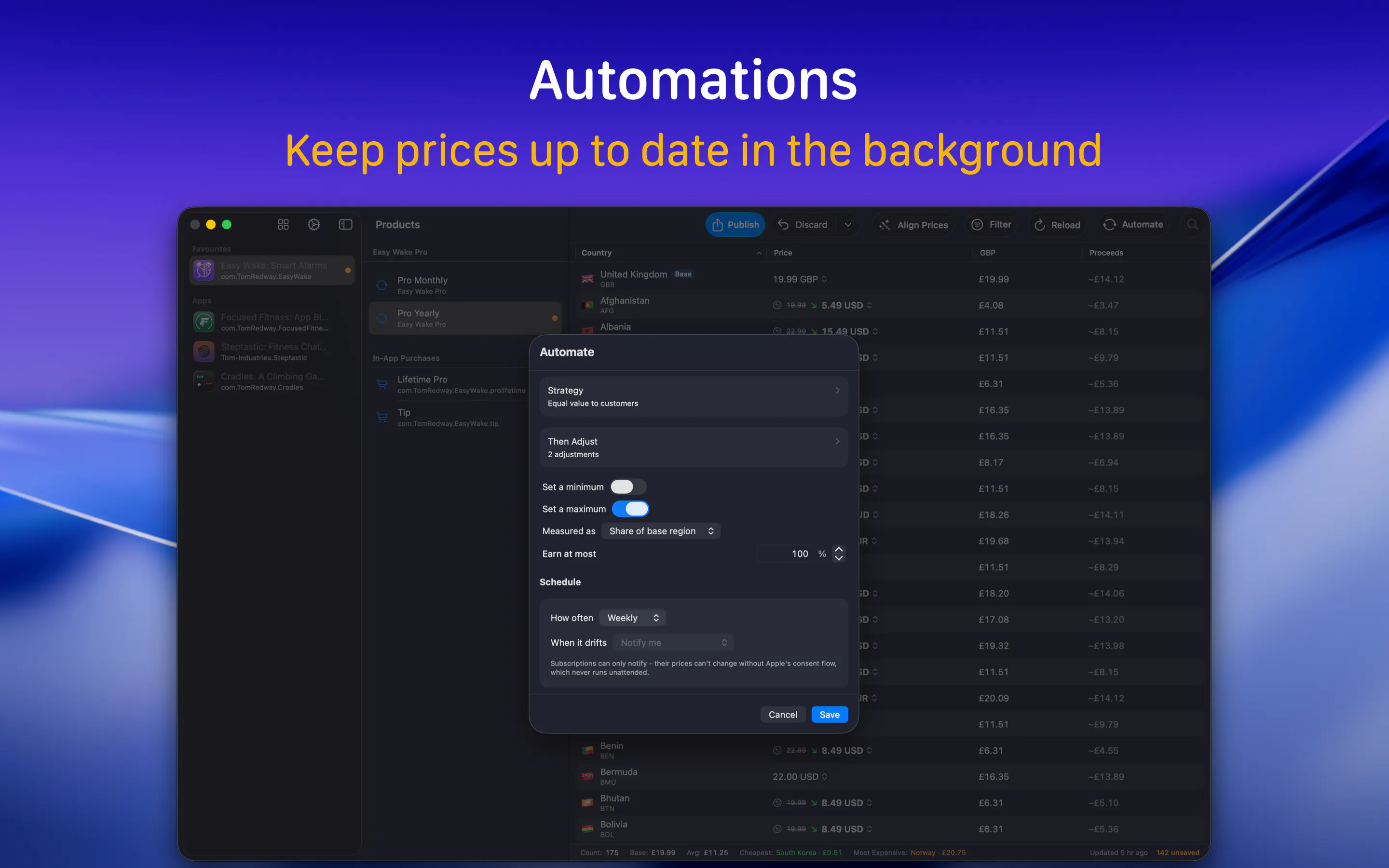Image resolution: width=1389 pixels, height=868 pixels.
Task: Click the Lifetime Pro cart icon
Action: tap(381, 384)
